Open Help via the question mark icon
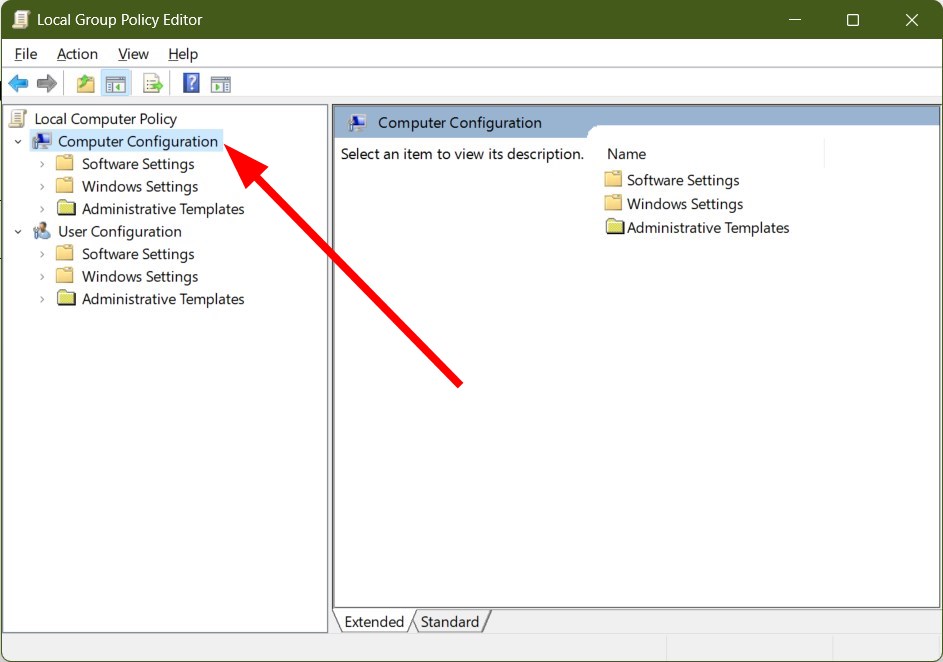 tap(191, 83)
